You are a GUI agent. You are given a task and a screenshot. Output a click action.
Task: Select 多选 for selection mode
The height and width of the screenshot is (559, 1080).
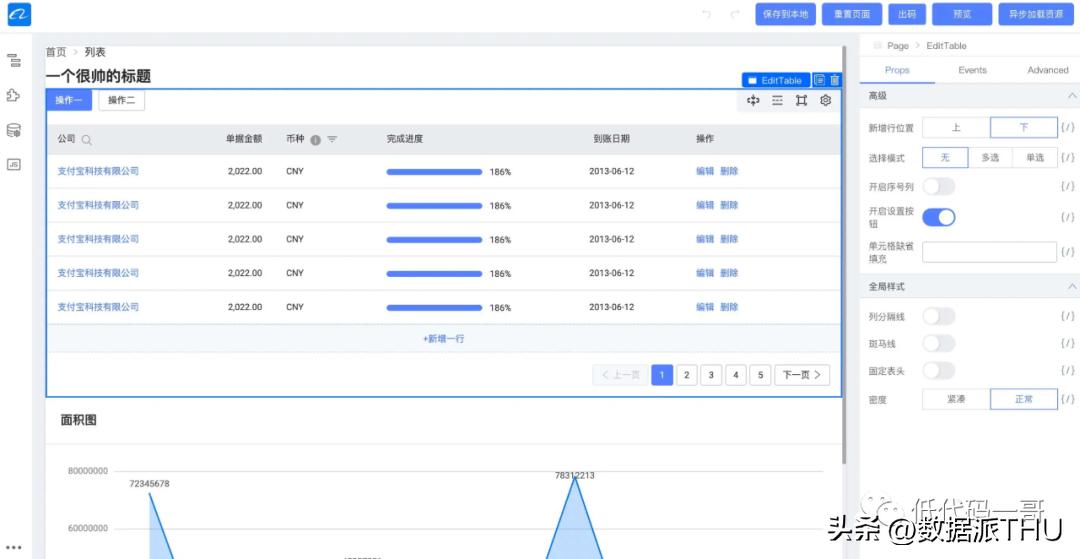[x=989, y=158]
